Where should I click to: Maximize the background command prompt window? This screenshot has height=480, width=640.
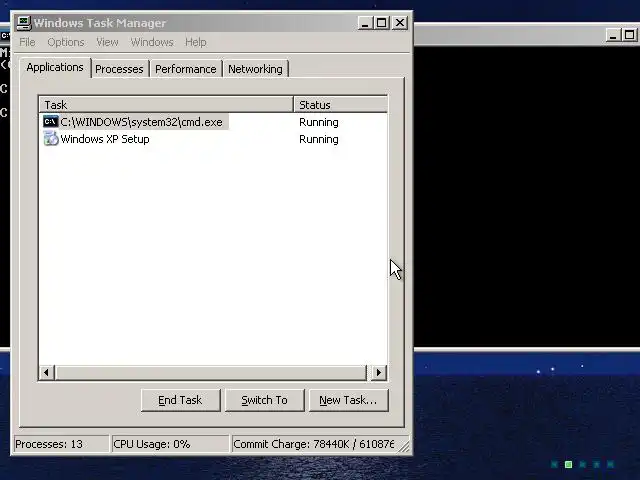point(630,35)
